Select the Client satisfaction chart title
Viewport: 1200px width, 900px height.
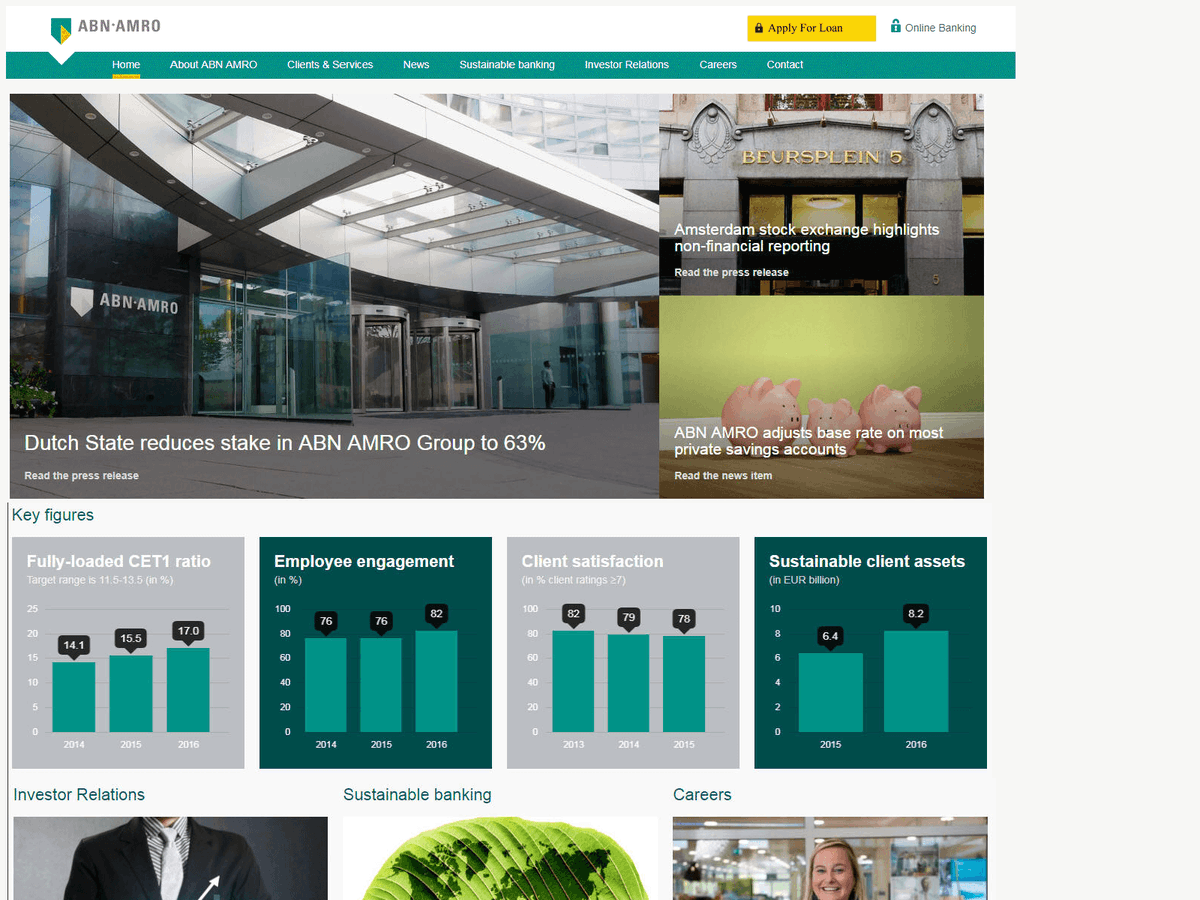(592, 562)
